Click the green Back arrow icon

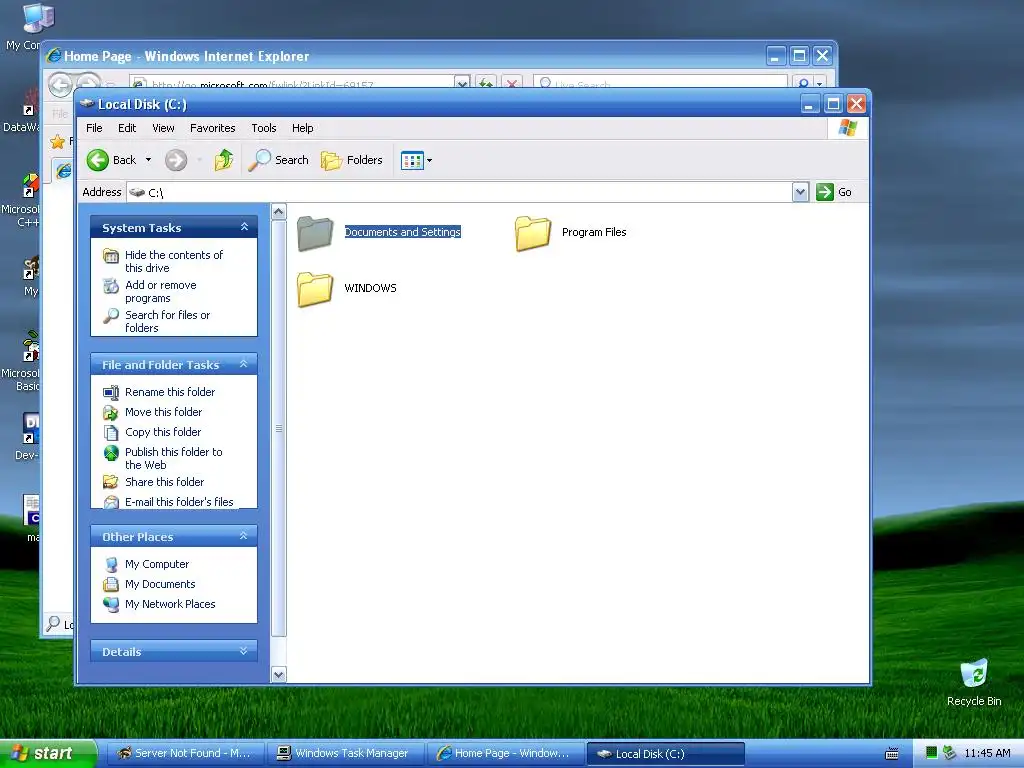click(98, 160)
